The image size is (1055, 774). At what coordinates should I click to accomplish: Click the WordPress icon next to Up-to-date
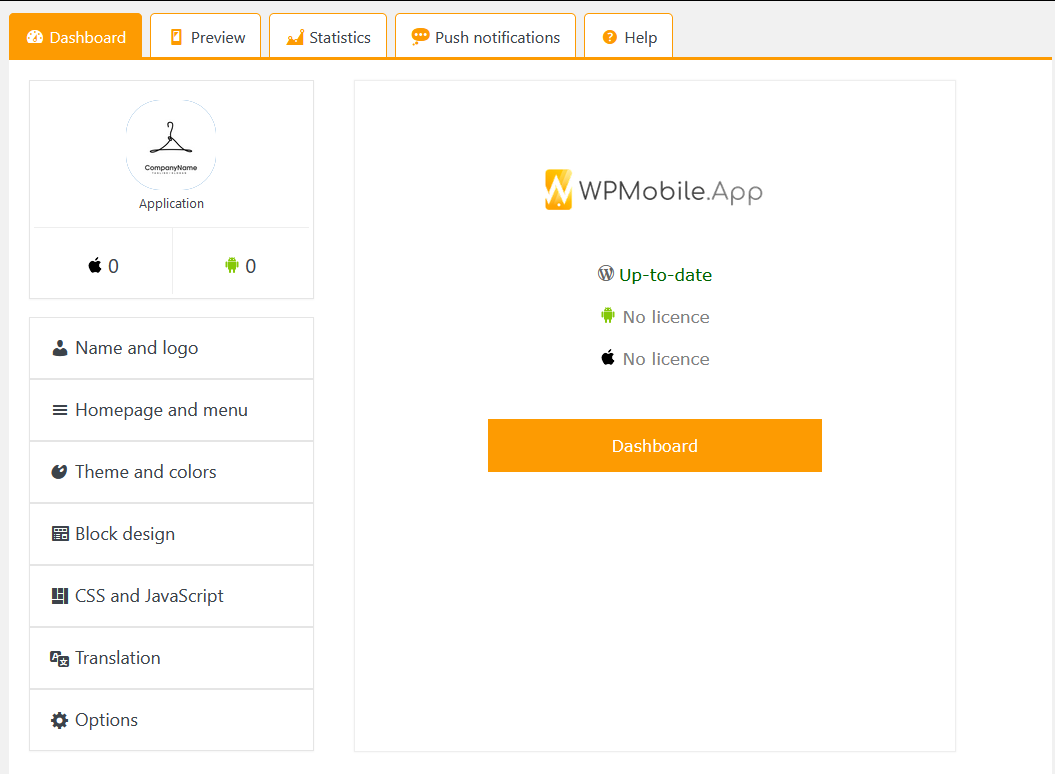click(605, 273)
